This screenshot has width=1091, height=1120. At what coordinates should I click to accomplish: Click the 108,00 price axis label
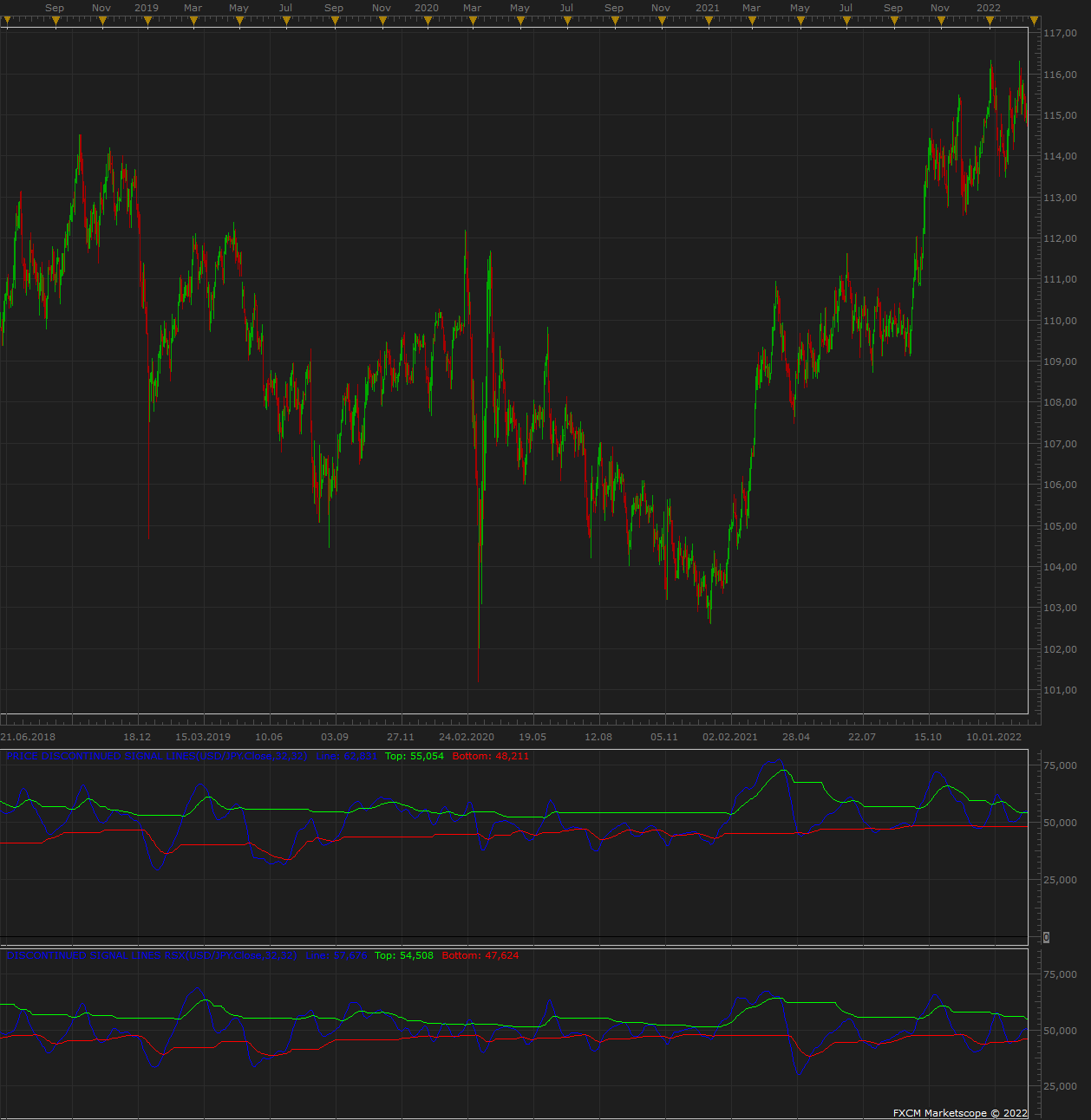1061,402
